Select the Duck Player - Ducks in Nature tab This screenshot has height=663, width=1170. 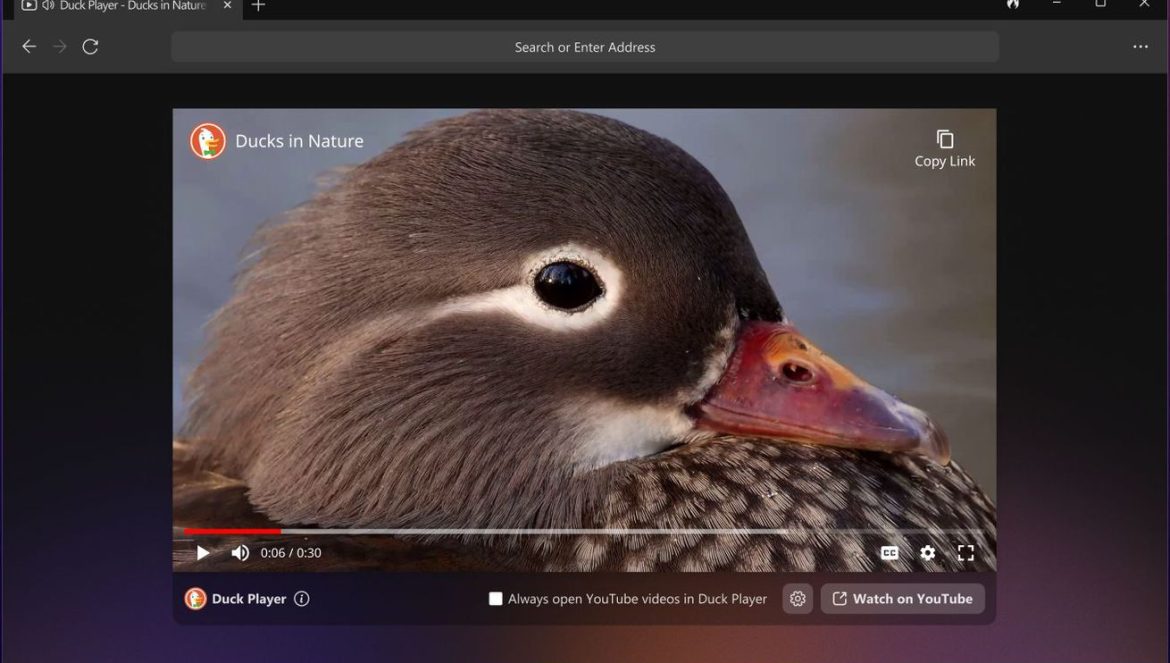coord(127,5)
